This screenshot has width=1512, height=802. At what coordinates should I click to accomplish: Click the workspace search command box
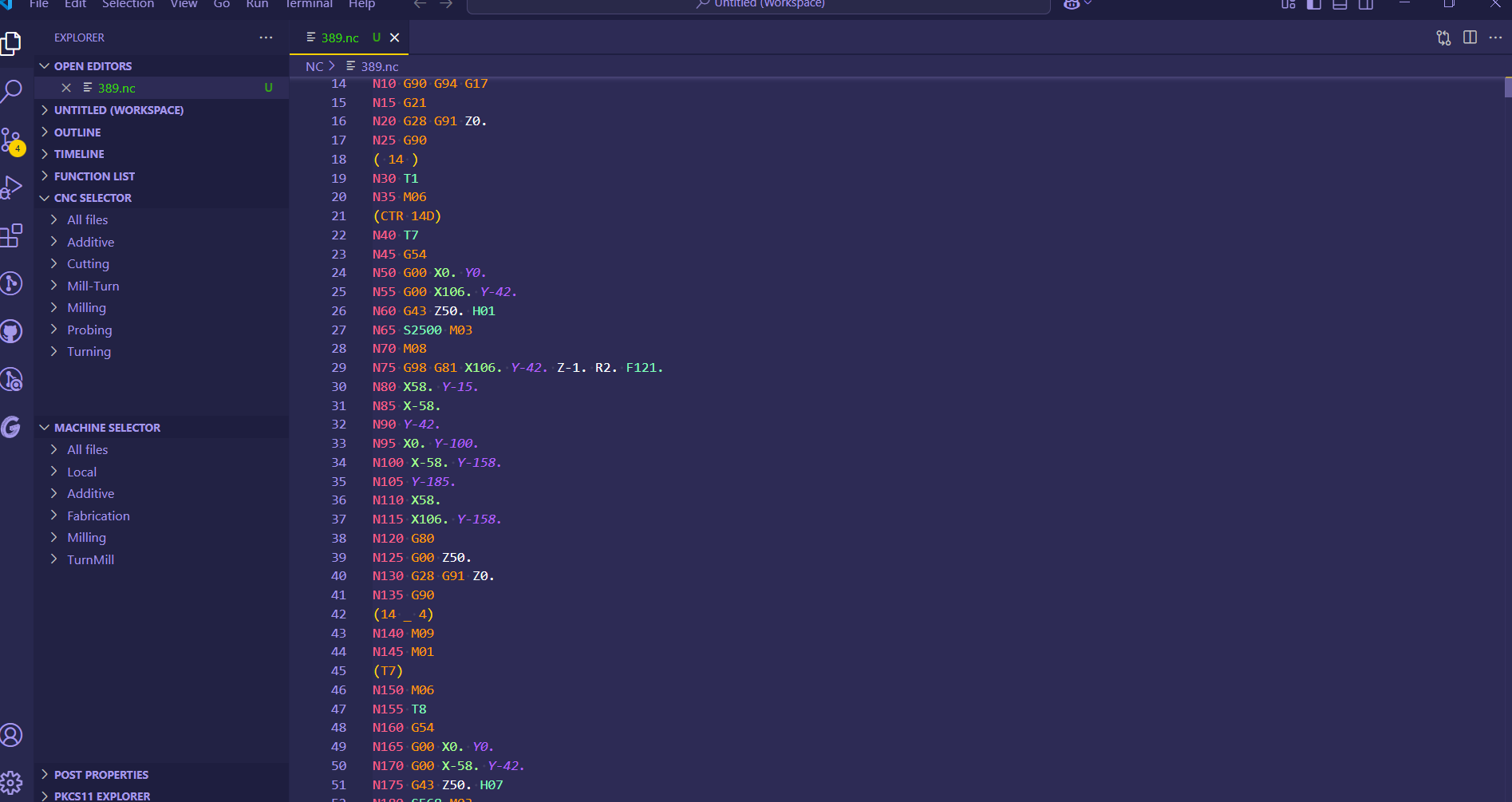coord(758,5)
